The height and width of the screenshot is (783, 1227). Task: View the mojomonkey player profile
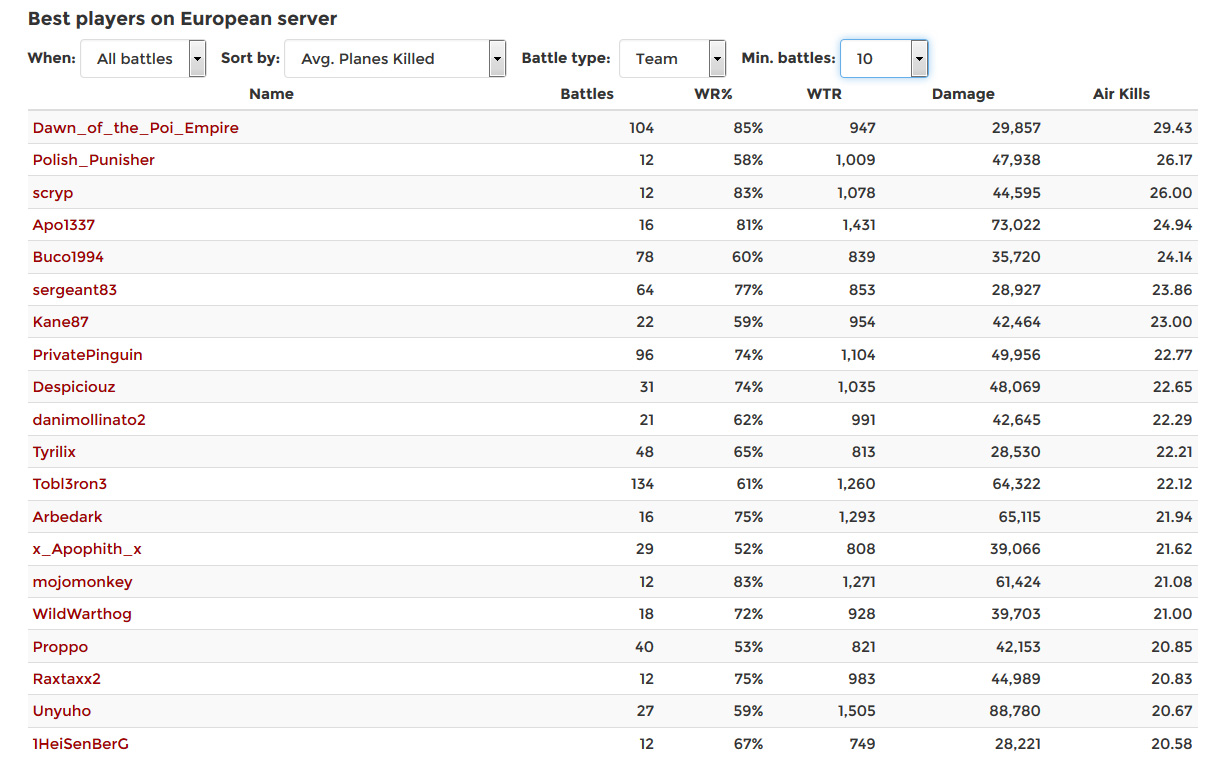click(x=82, y=582)
